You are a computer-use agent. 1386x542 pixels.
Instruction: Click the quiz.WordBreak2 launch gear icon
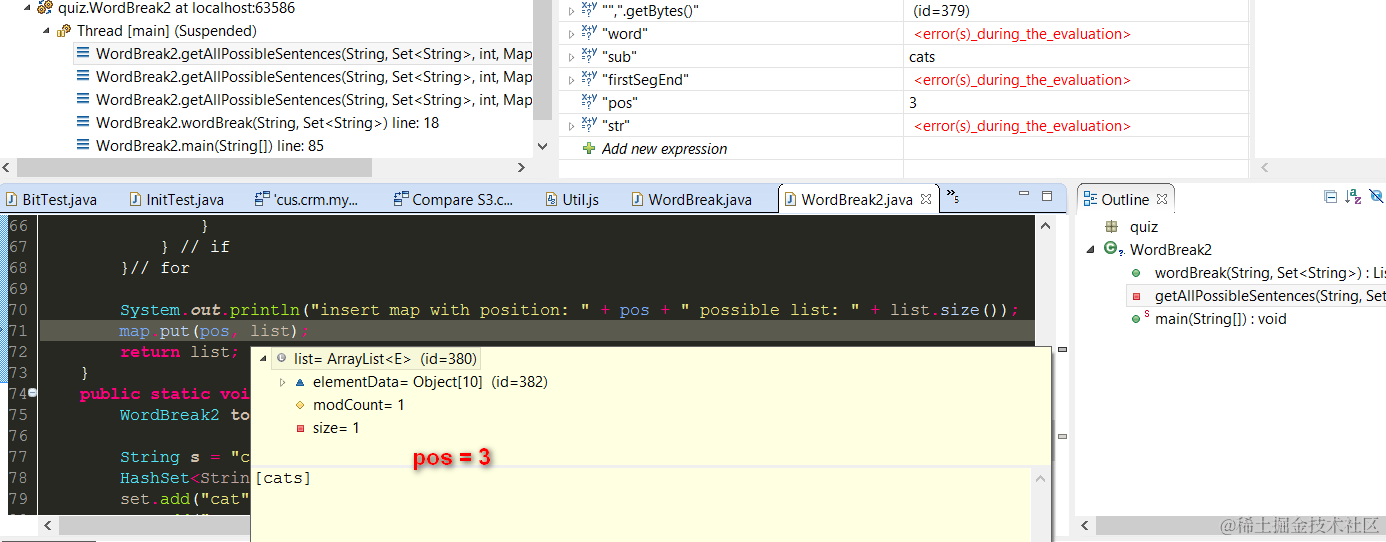click(44, 8)
